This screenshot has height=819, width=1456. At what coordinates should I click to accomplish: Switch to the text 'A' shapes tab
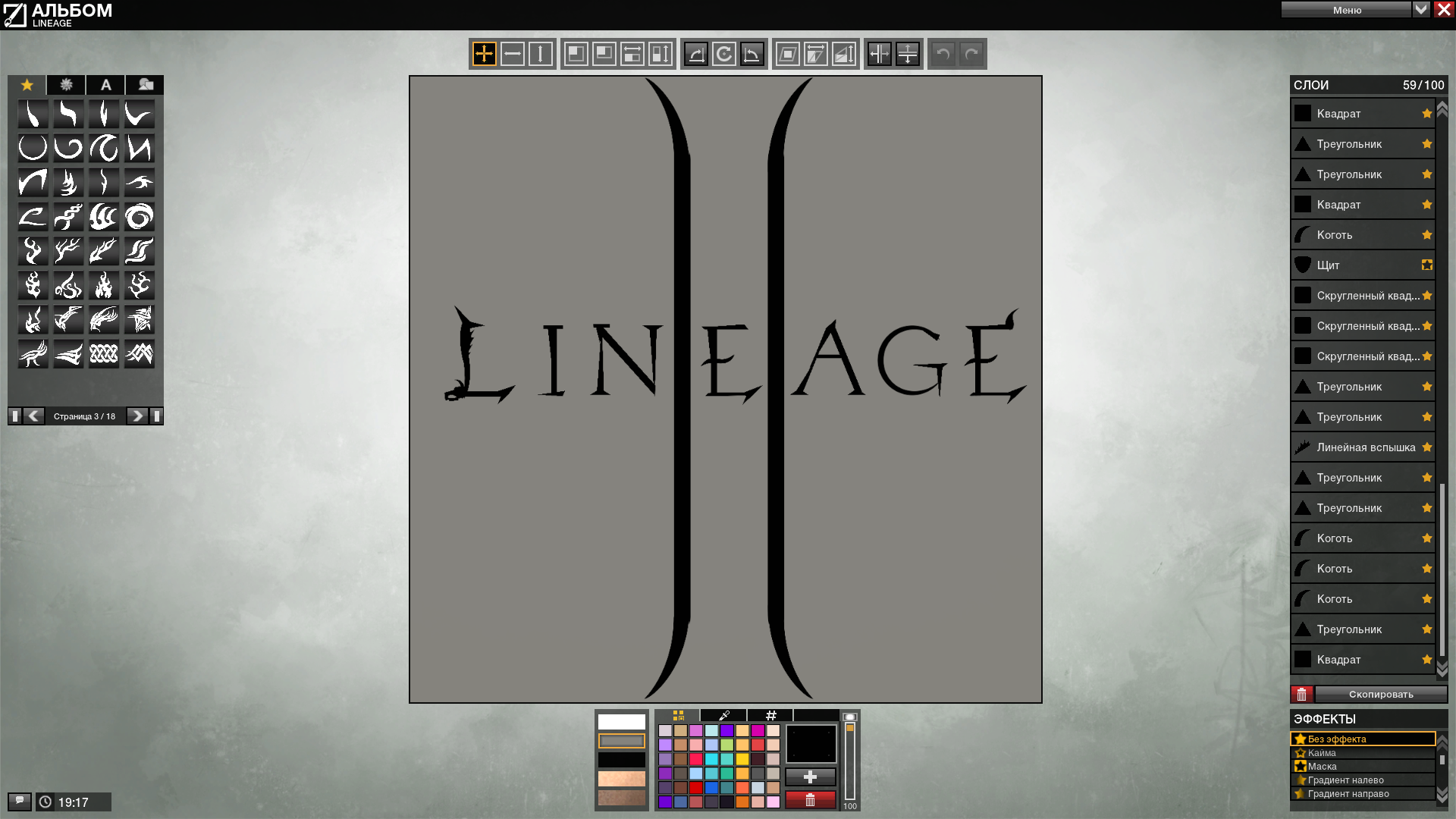tap(106, 85)
